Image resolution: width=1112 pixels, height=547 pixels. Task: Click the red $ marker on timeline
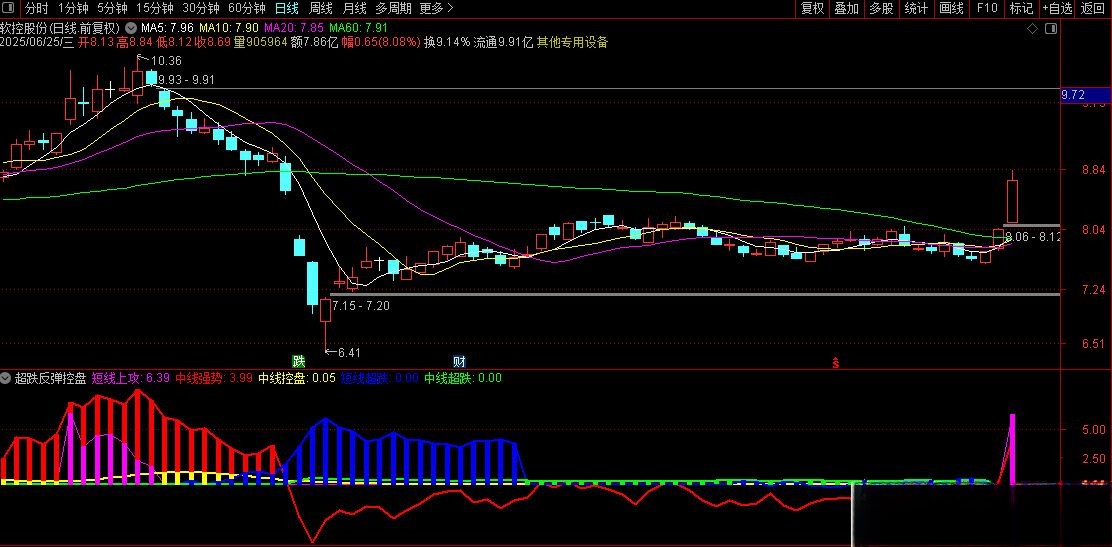click(x=835, y=362)
